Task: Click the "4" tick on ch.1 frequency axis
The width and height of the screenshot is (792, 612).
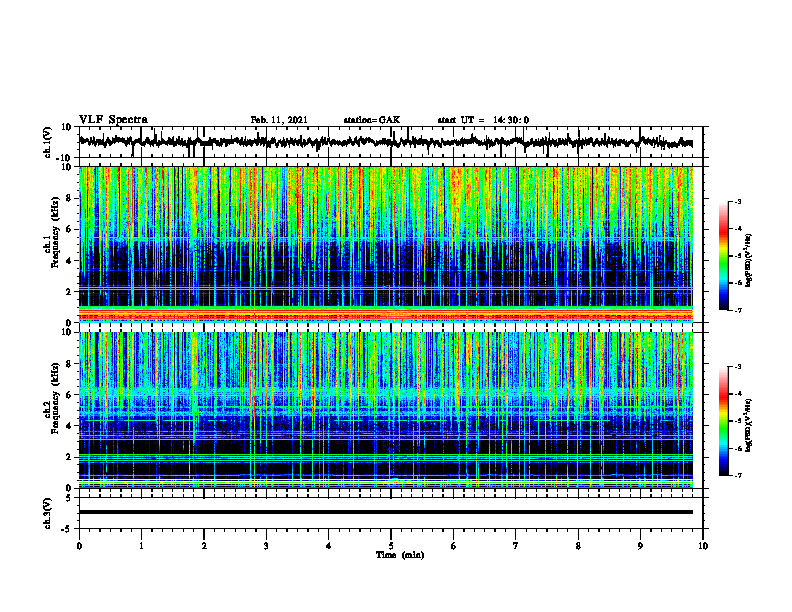Action: (69, 261)
